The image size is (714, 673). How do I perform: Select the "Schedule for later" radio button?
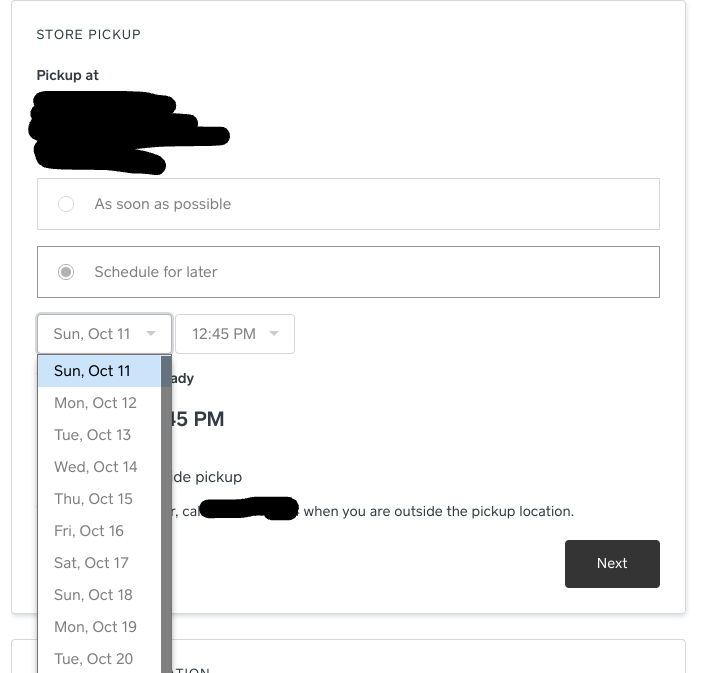pos(66,272)
